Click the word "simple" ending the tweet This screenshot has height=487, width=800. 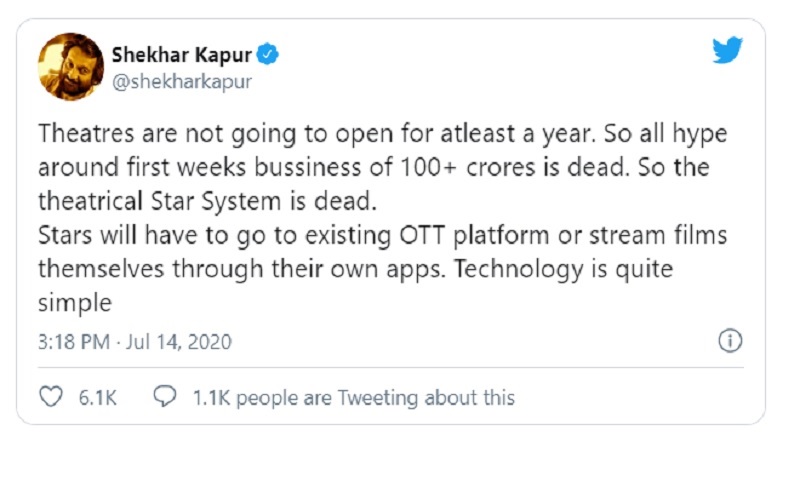click(72, 301)
